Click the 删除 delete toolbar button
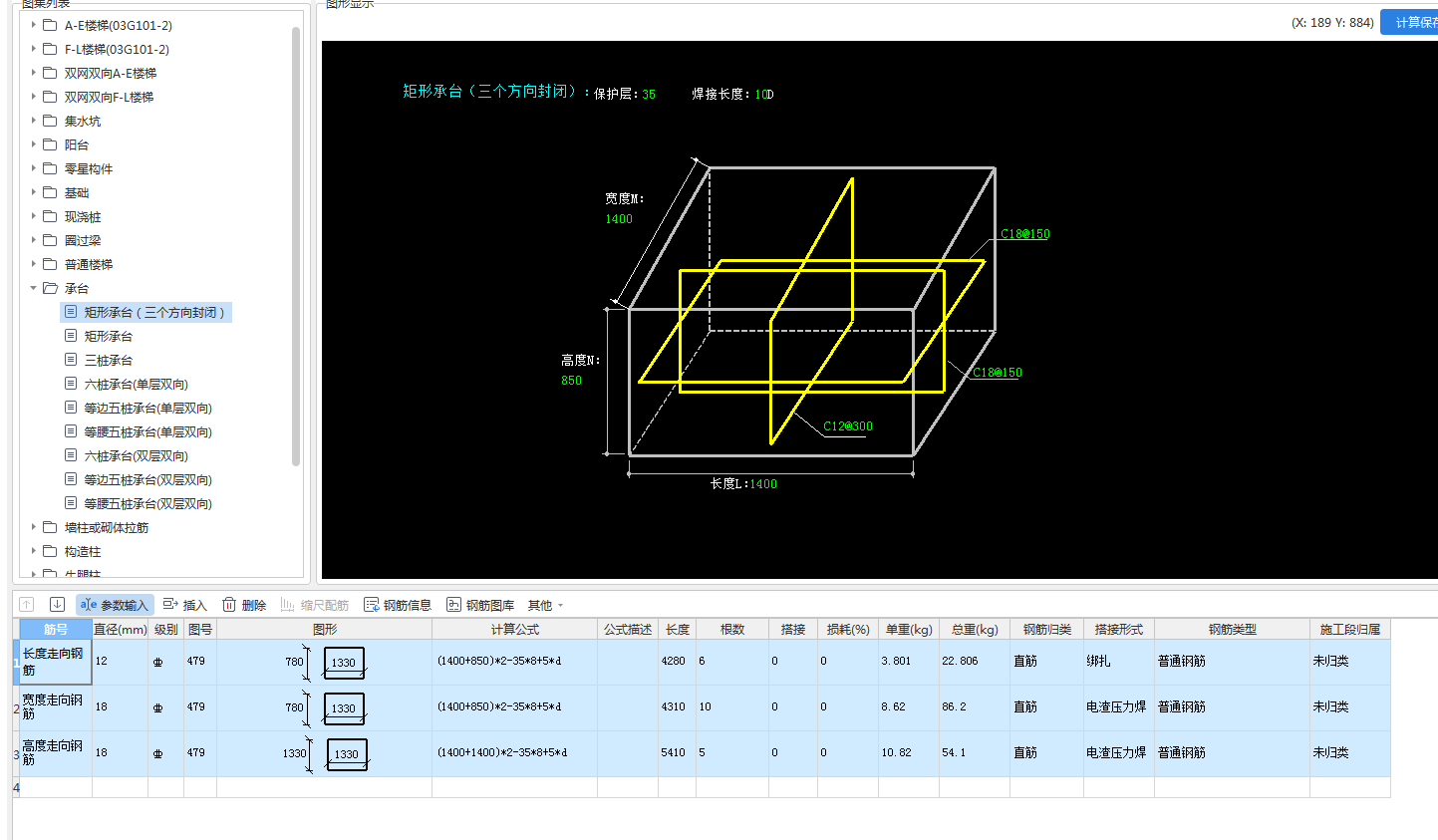1438x840 pixels. (x=244, y=605)
